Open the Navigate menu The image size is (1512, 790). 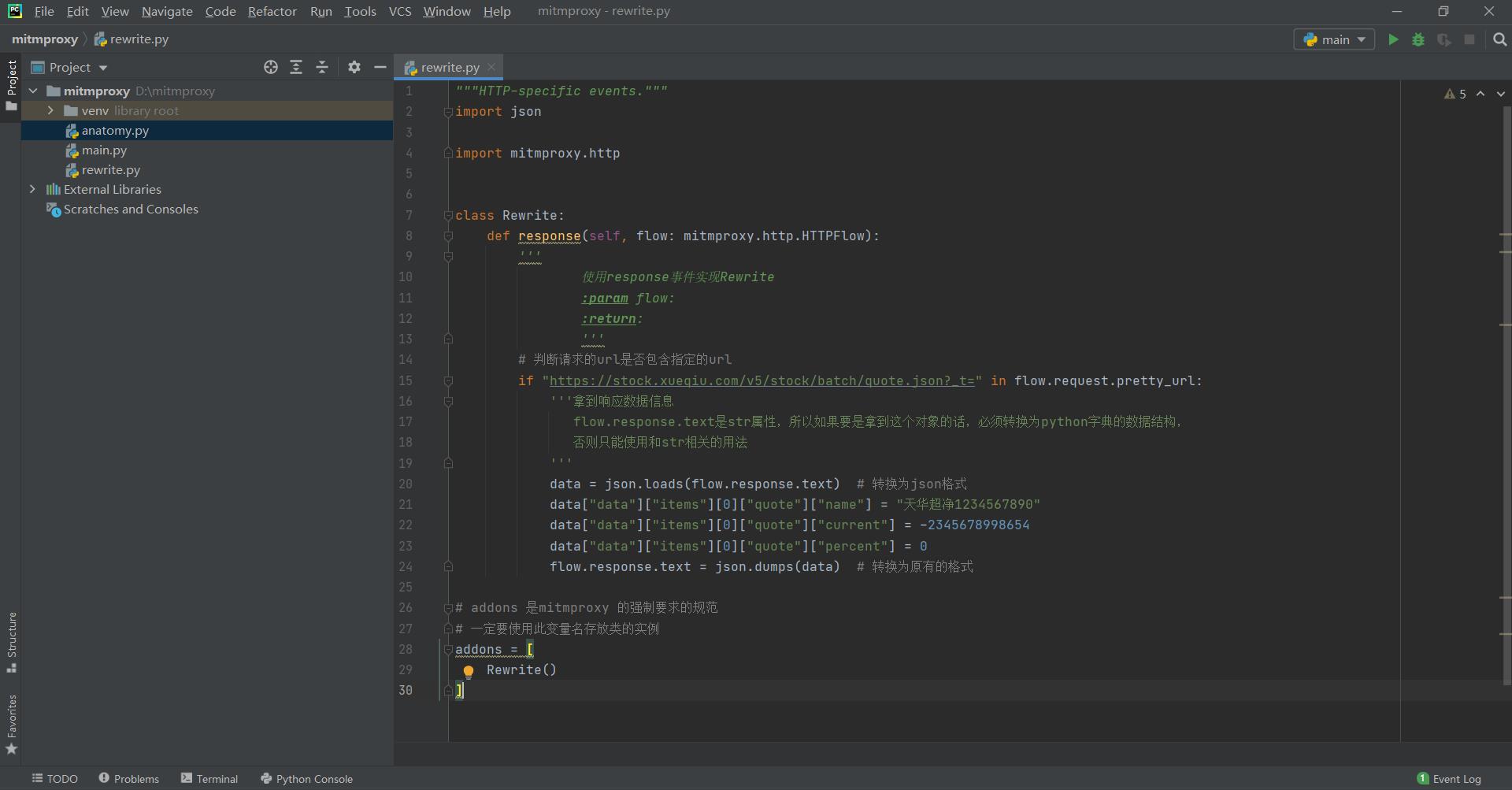pos(167,11)
